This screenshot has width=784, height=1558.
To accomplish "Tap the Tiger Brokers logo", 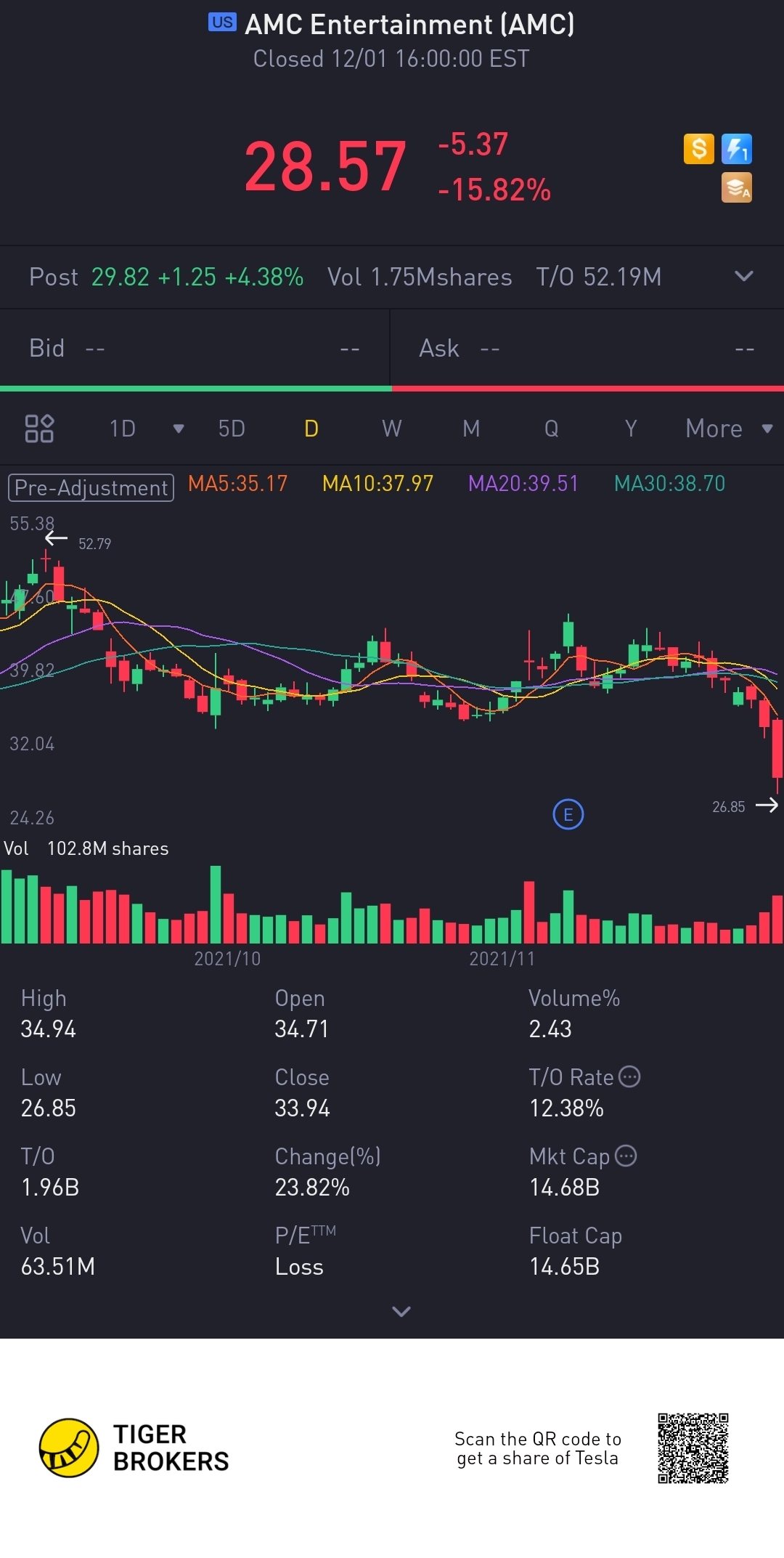I will tap(134, 1448).
